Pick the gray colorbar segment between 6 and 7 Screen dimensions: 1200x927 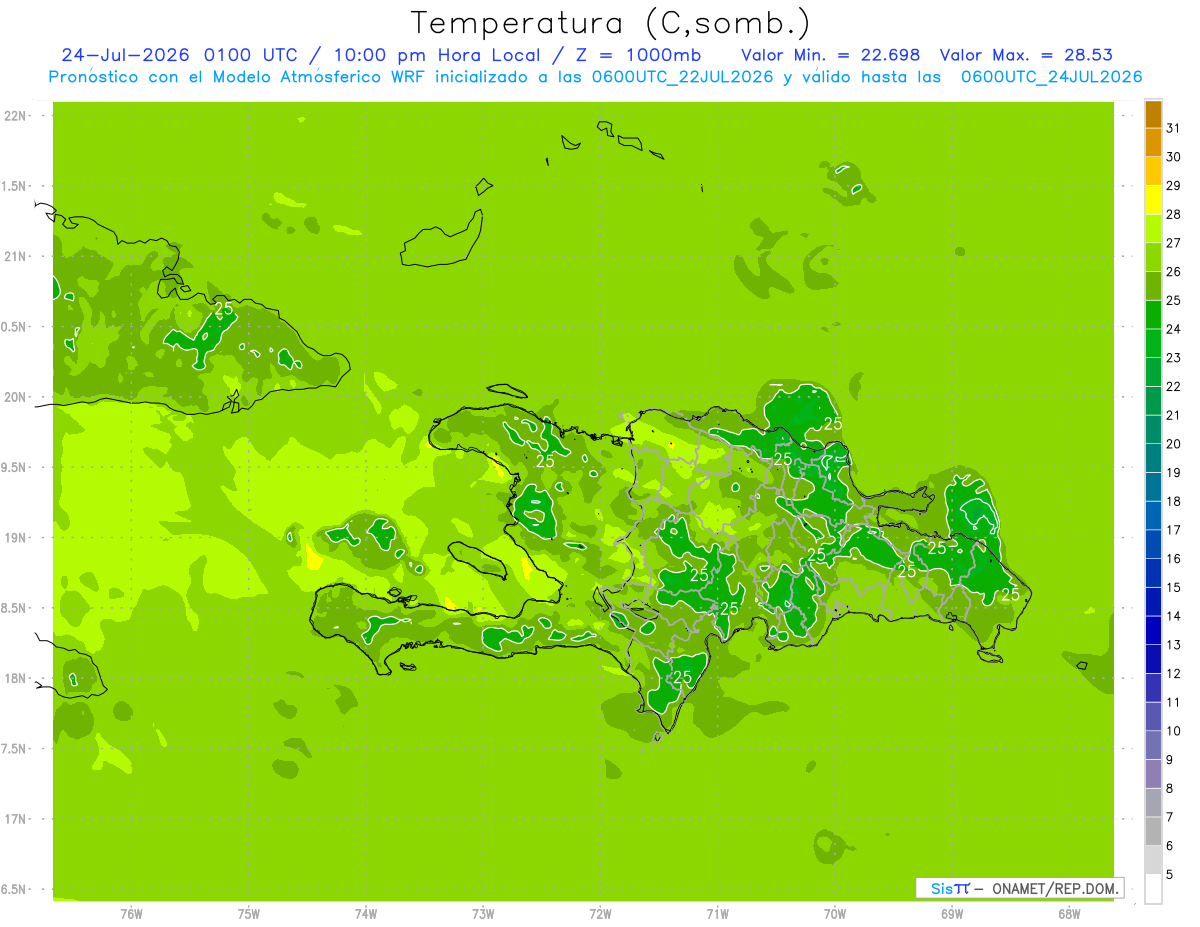click(x=1153, y=832)
